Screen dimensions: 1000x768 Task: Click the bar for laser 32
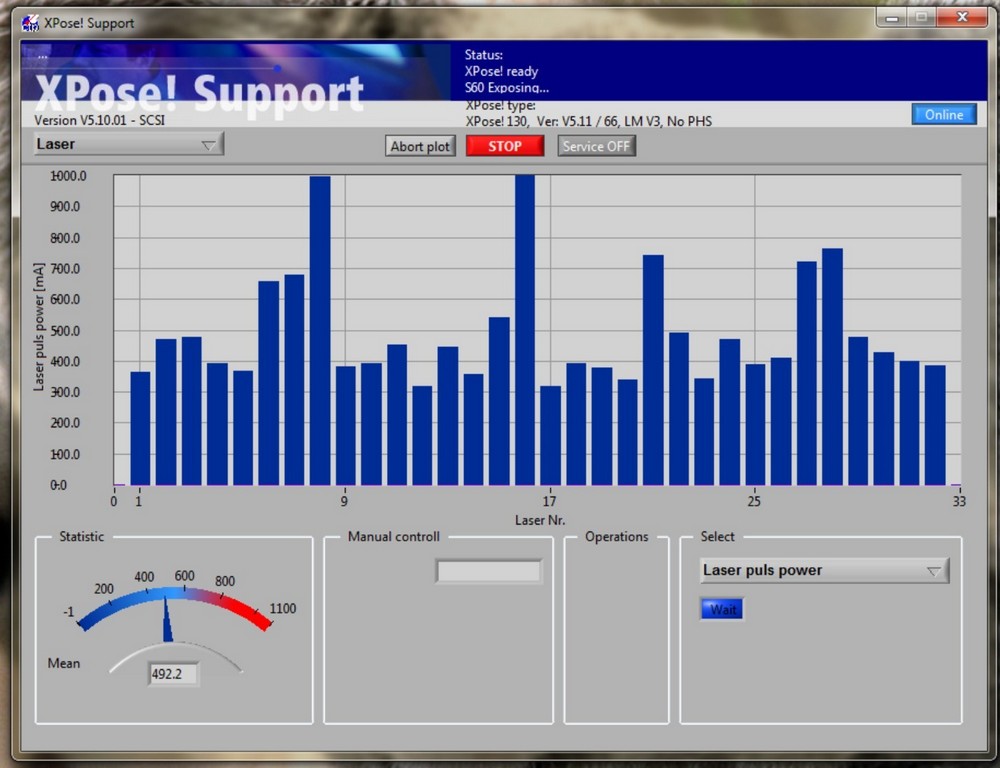click(x=935, y=425)
